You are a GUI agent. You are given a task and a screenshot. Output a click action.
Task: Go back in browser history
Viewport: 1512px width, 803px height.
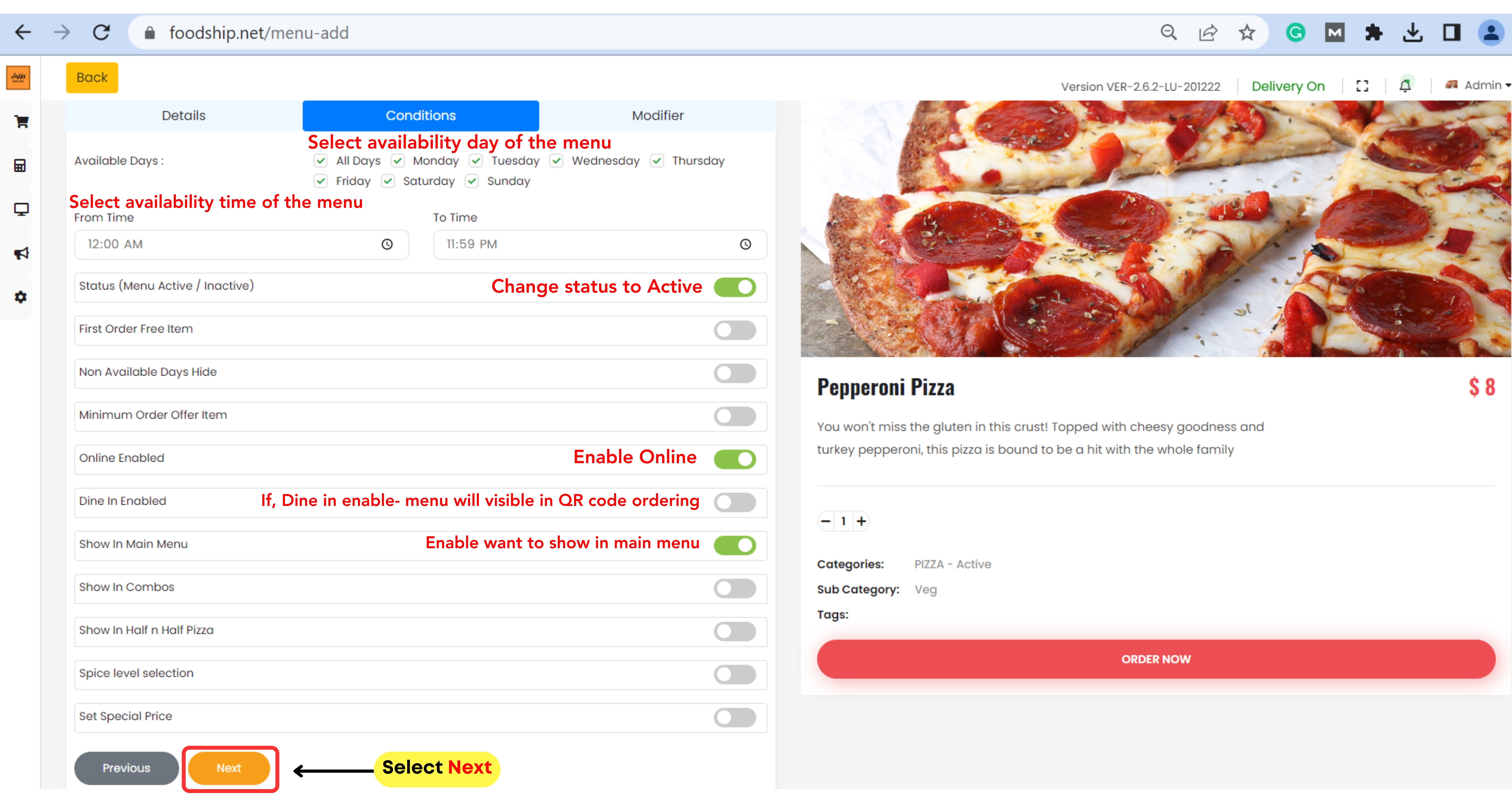pos(23,32)
